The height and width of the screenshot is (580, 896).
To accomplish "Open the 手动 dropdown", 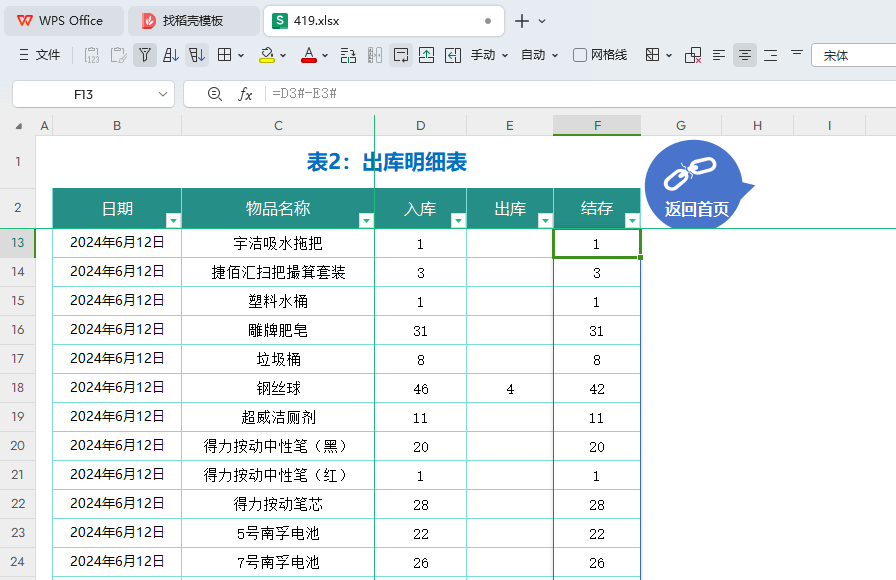I will pyautogui.click(x=489, y=55).
